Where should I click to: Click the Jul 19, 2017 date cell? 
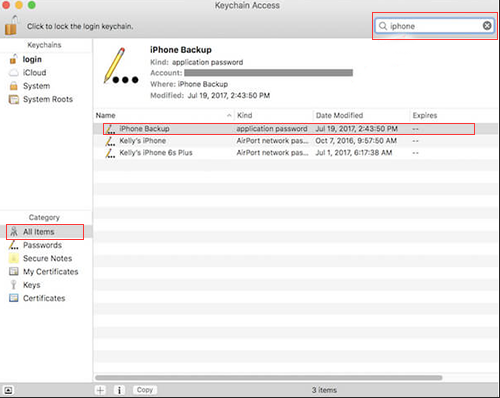point(356,129)
